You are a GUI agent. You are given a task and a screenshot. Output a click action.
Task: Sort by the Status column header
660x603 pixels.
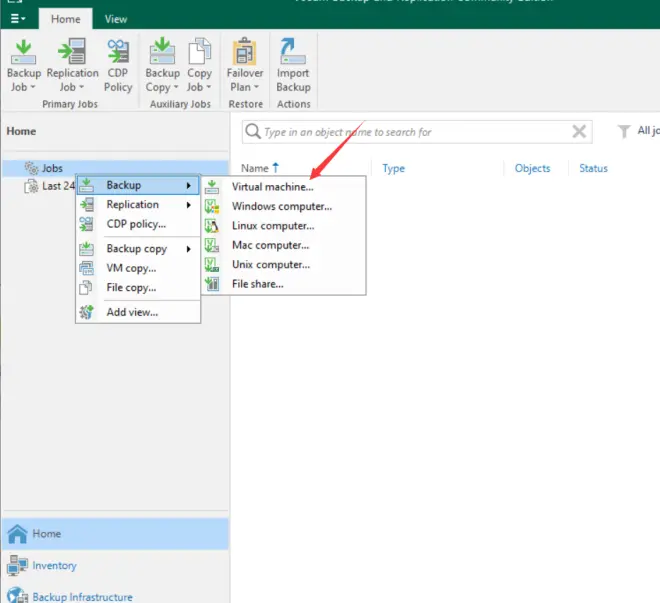593,168
